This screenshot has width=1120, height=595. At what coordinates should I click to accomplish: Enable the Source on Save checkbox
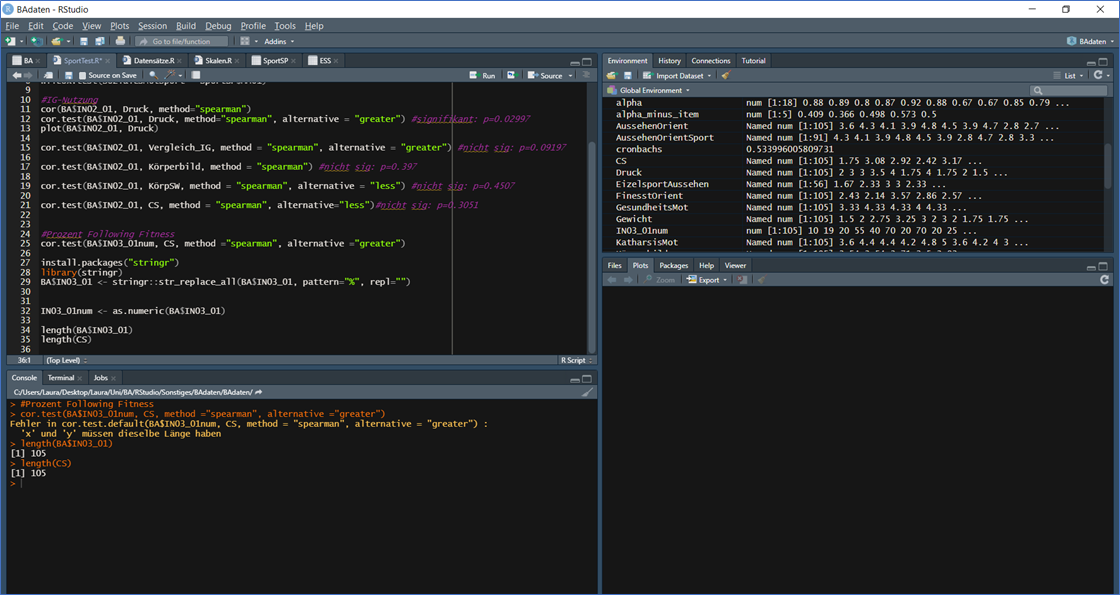(x=83, y=75)
